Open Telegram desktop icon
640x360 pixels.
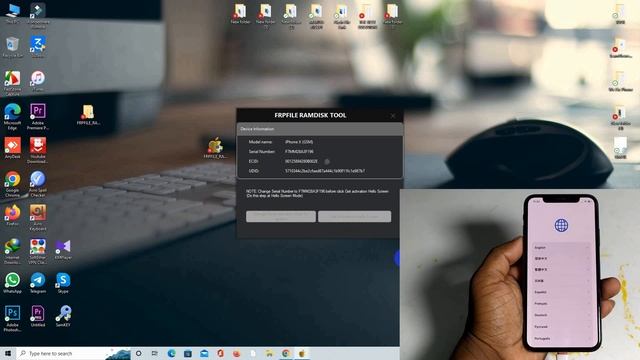tap(38, 282)
